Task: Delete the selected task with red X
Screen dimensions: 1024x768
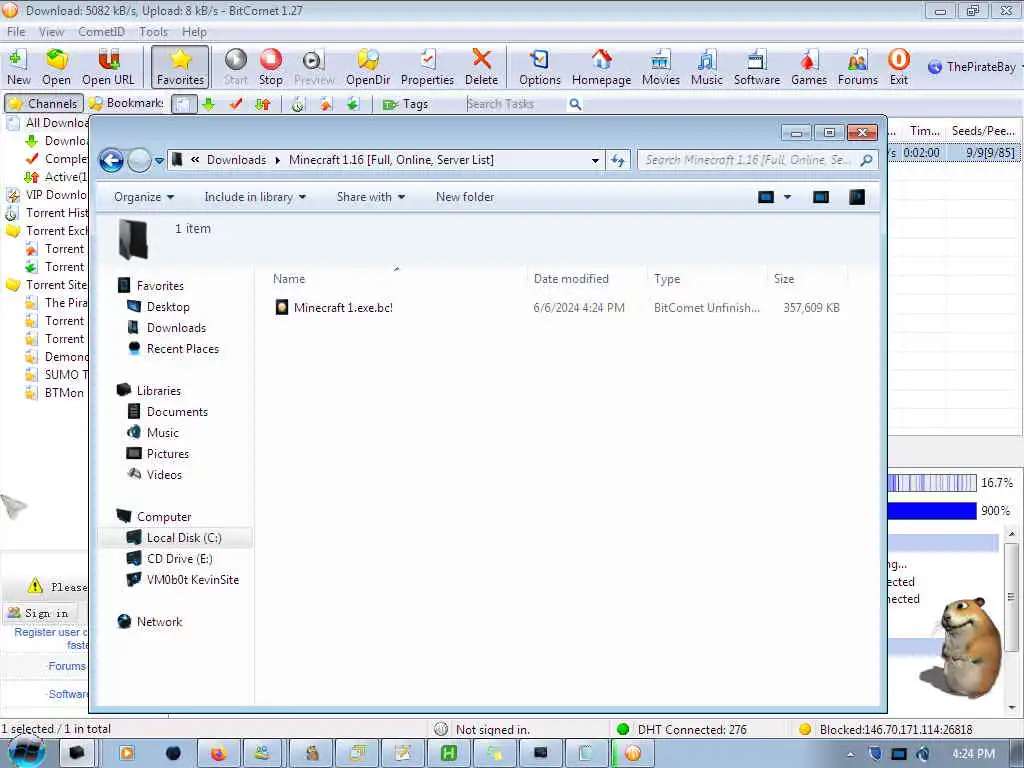Action: (481, 67)
